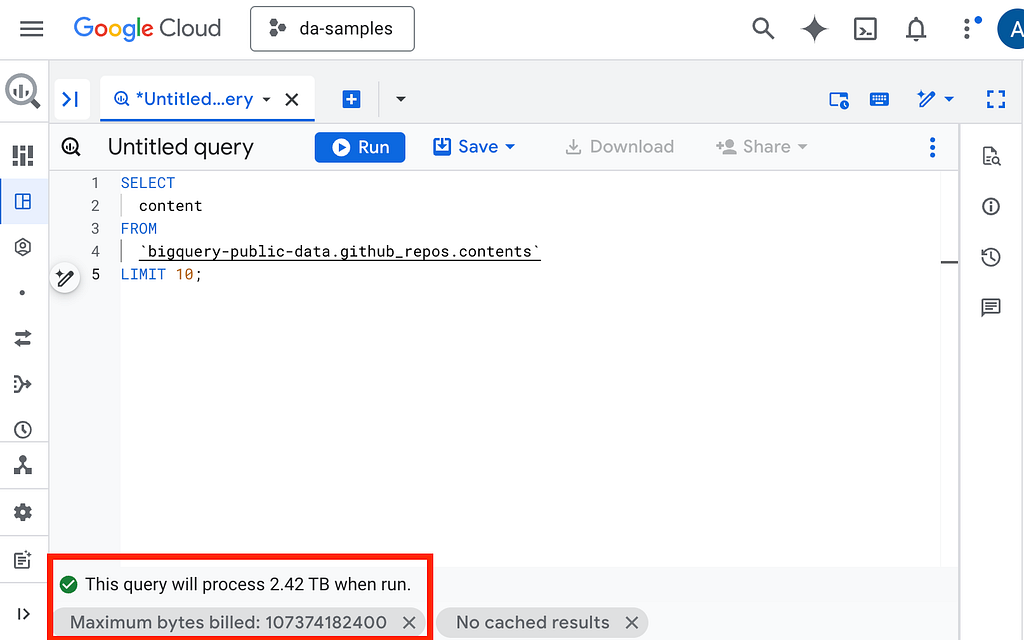
Task: Collapse the explorer pane toggle
Action: 71,99
